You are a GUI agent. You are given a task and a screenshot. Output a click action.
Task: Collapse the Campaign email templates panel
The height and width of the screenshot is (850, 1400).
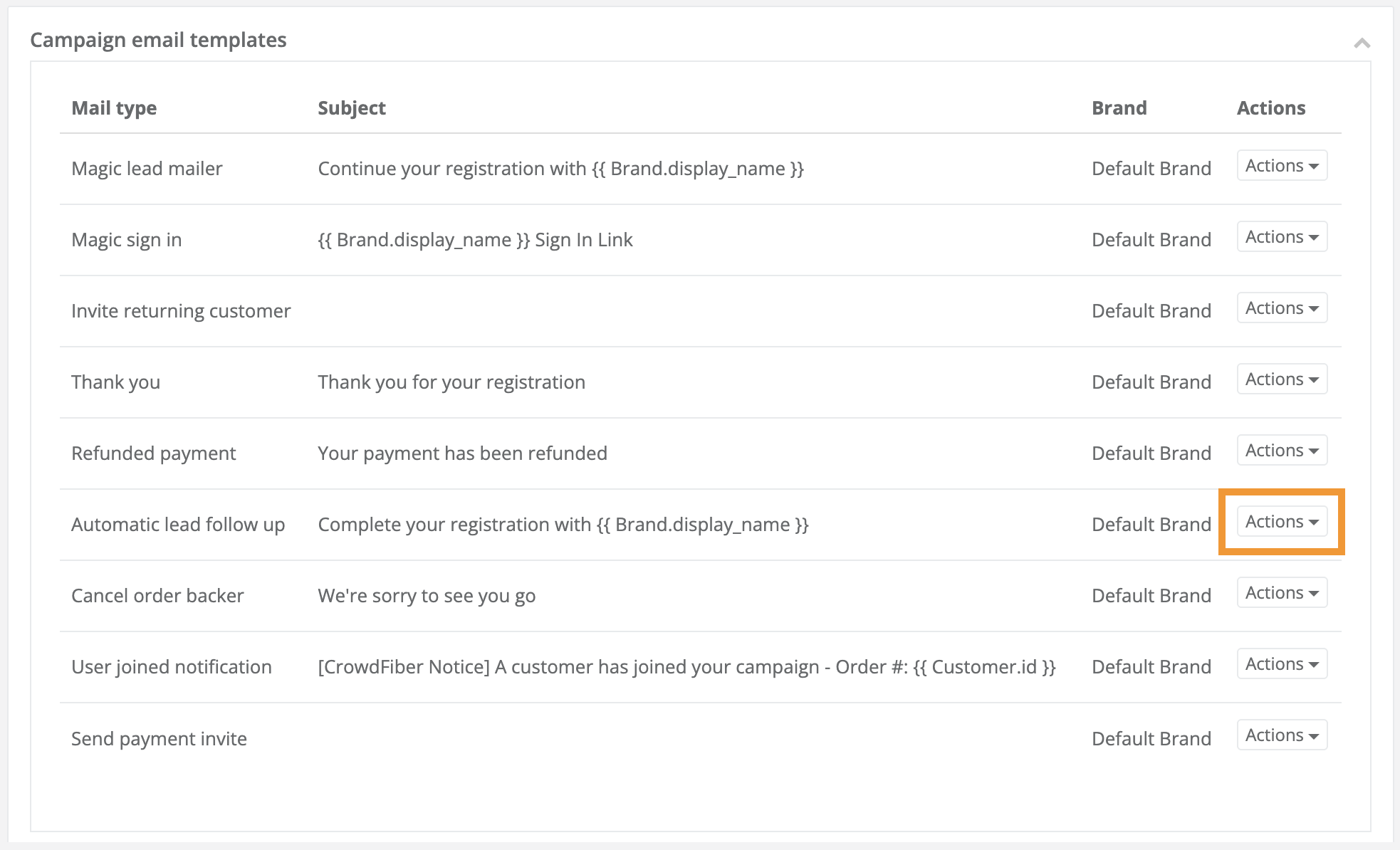[x=1362, y=43]
